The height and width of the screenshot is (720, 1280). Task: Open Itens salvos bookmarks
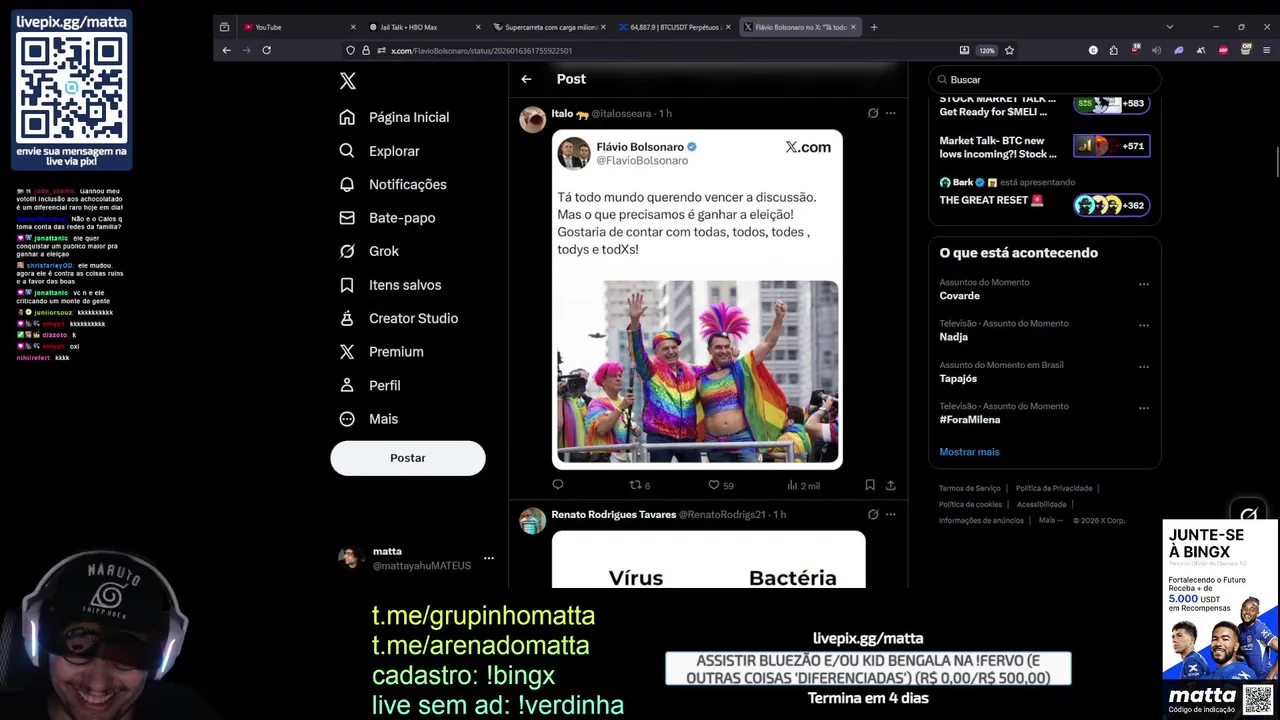click(390, 285)
